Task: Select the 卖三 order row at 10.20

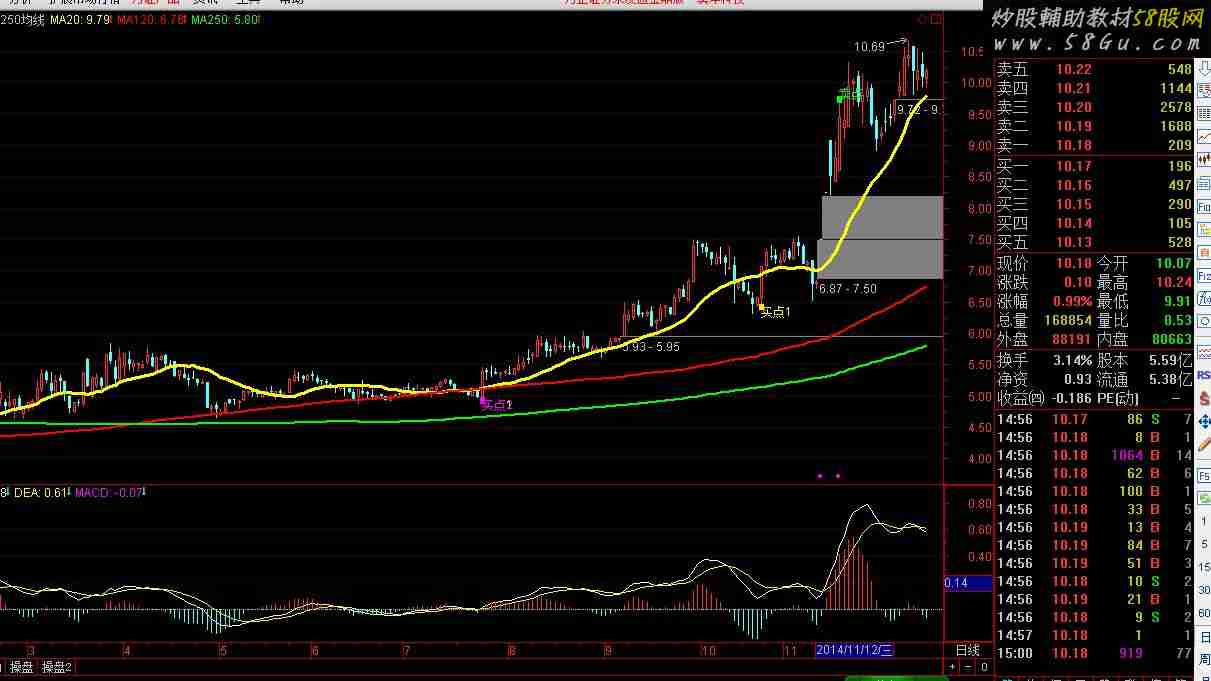Action: [x=1095, y=108]
